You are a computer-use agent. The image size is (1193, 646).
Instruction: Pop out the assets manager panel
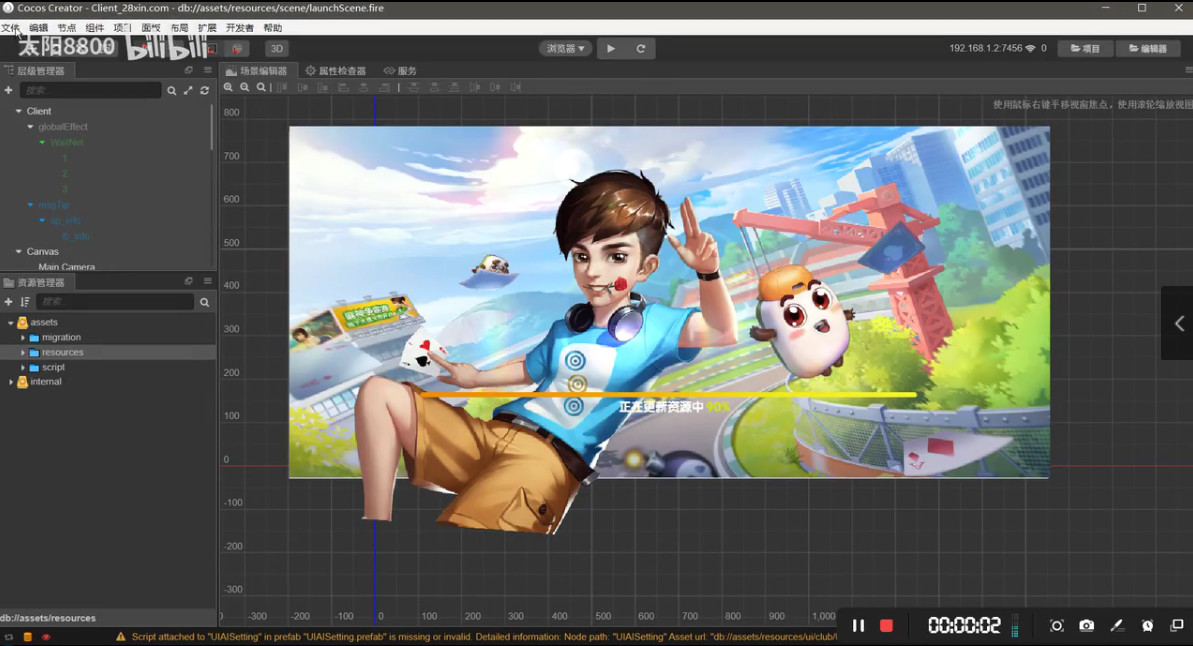(x=189, y=282)
